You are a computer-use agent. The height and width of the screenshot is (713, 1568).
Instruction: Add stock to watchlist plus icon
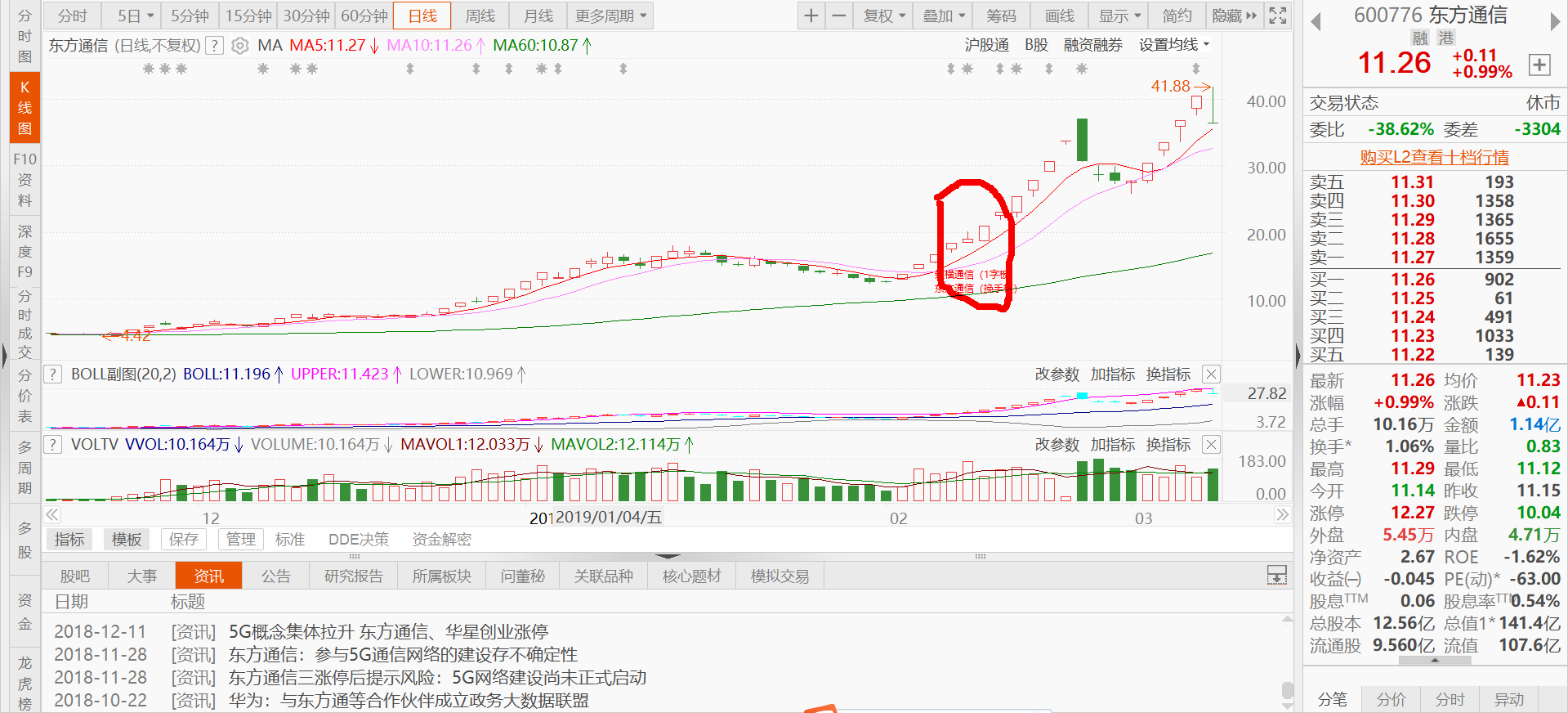(1539, 65)
